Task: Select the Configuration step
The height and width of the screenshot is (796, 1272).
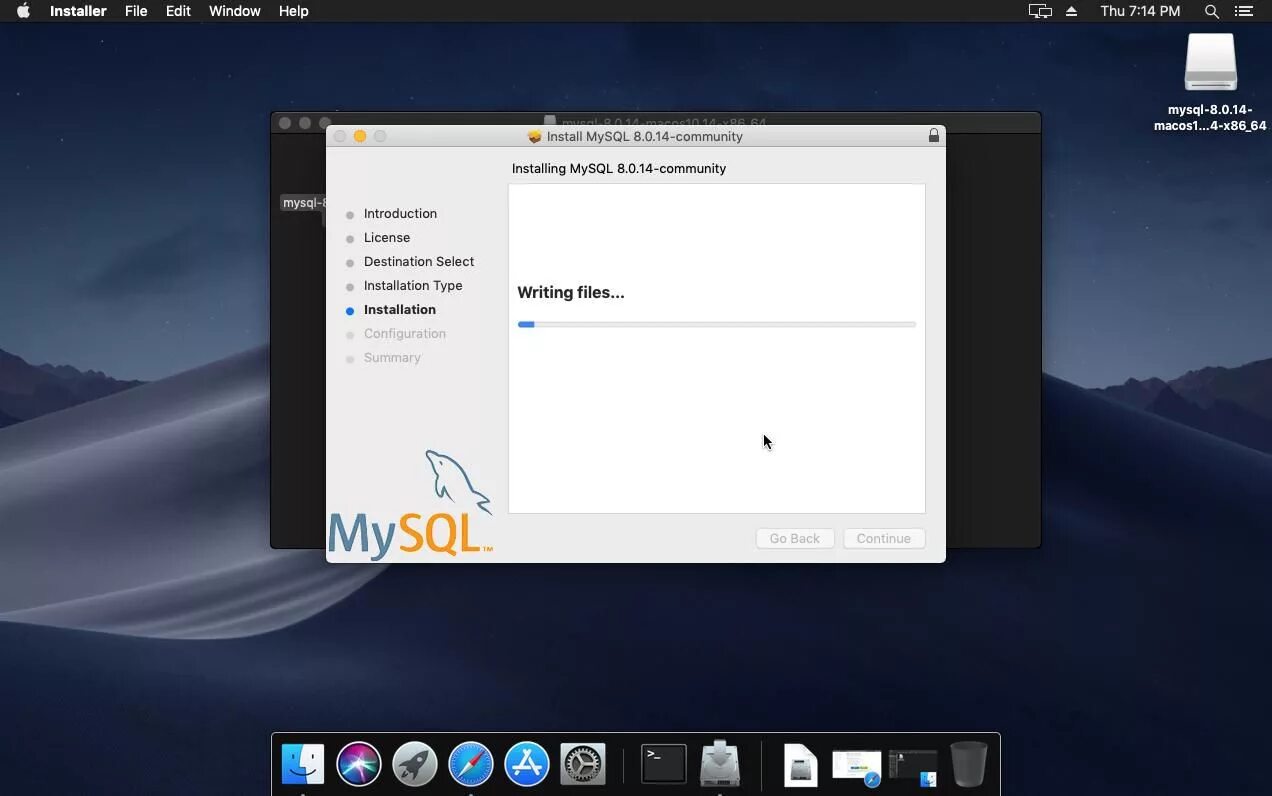Action: [405, 333]
